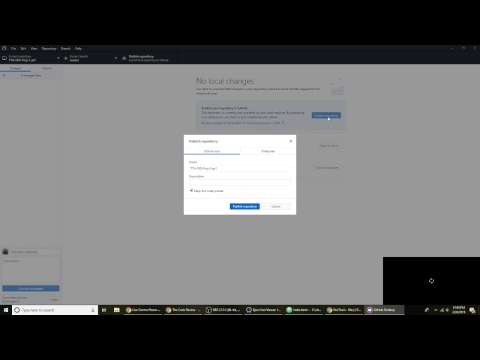This screenshot has width=480, height=360.
Task: Toggle the changed files select-all checkbox
Action: (4, 76)
